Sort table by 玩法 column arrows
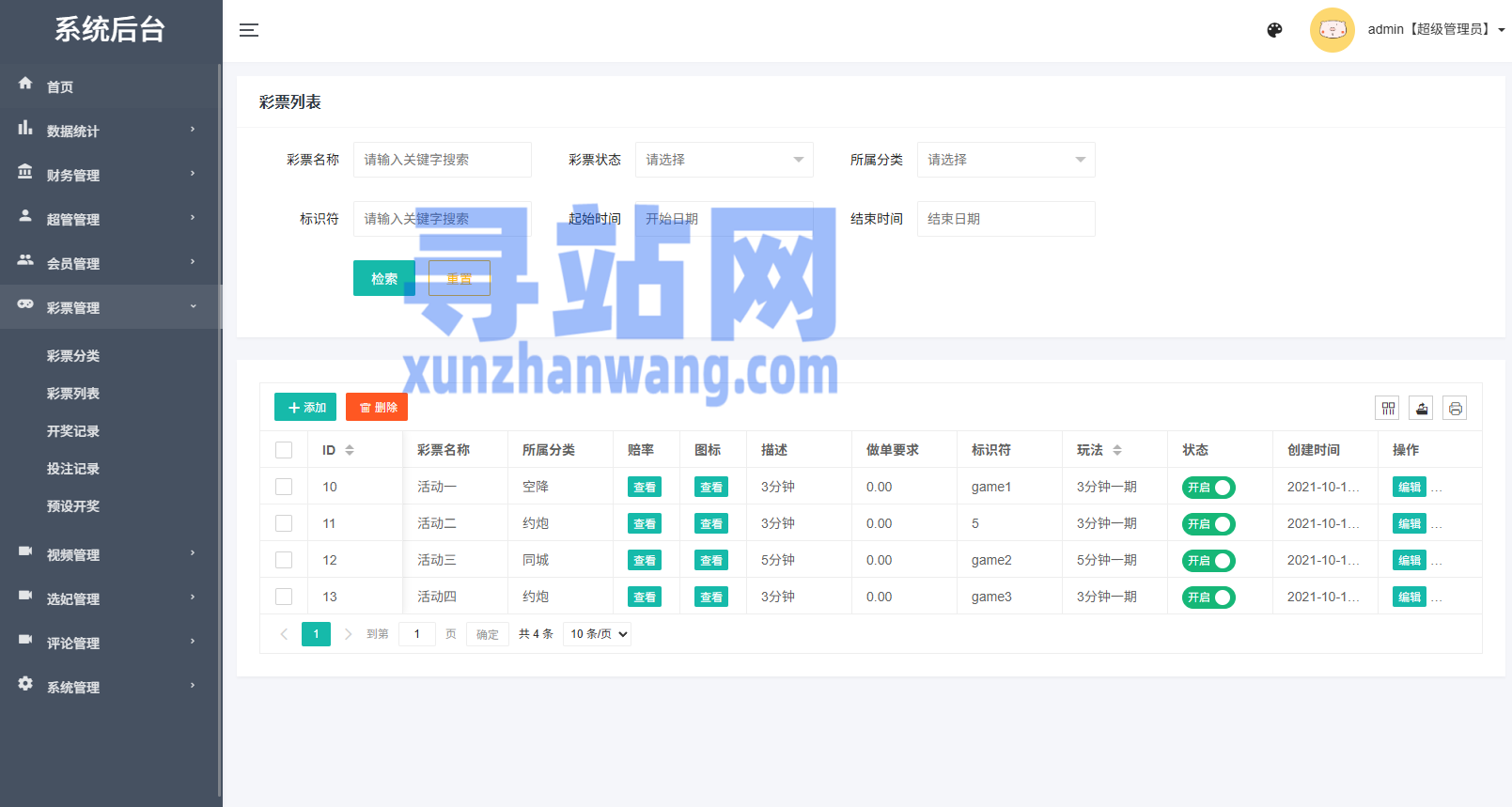The image size is (1512, 807). [x=1117, y=450]
